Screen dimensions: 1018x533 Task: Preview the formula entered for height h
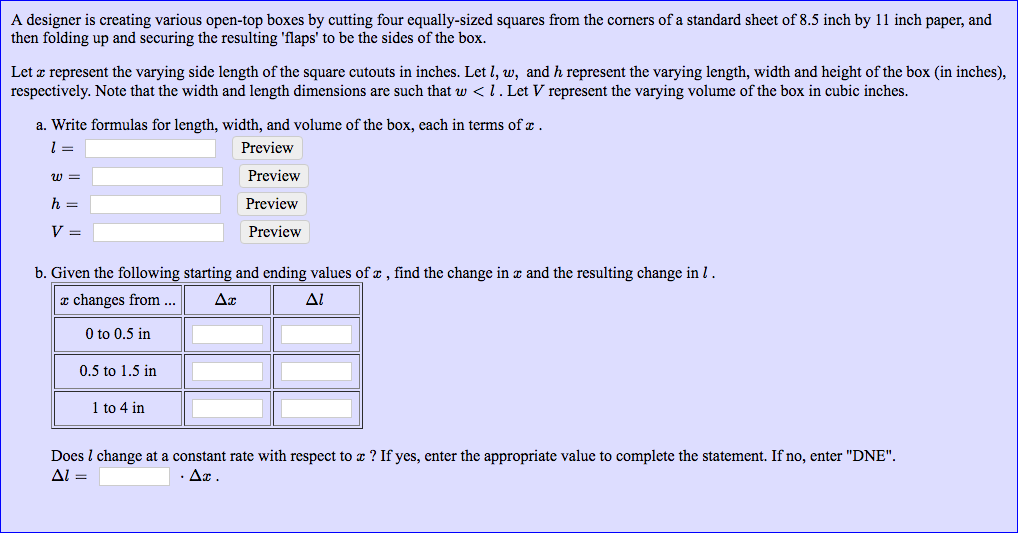tap(271, 204)
